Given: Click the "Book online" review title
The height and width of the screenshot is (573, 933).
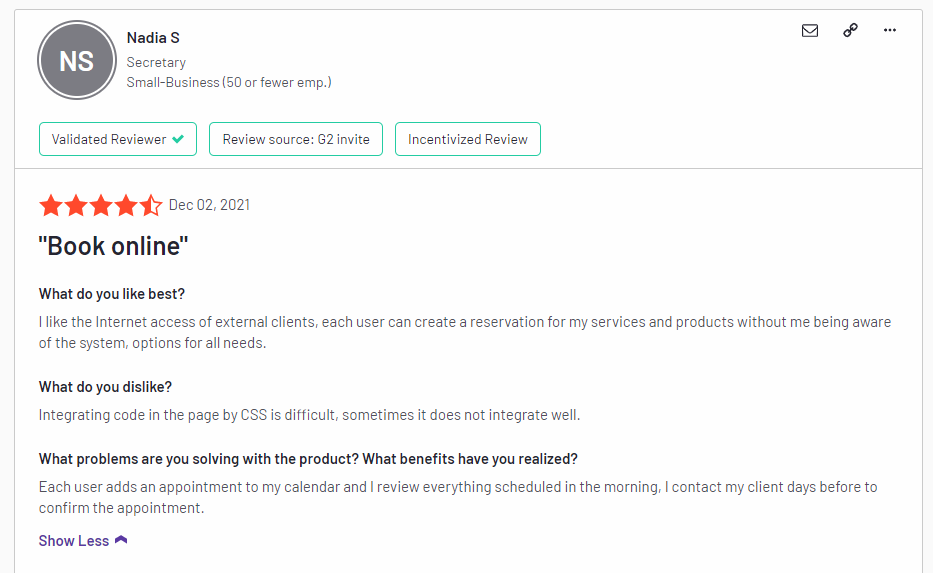Looking at the screenshot, I should tap(113, 246).
